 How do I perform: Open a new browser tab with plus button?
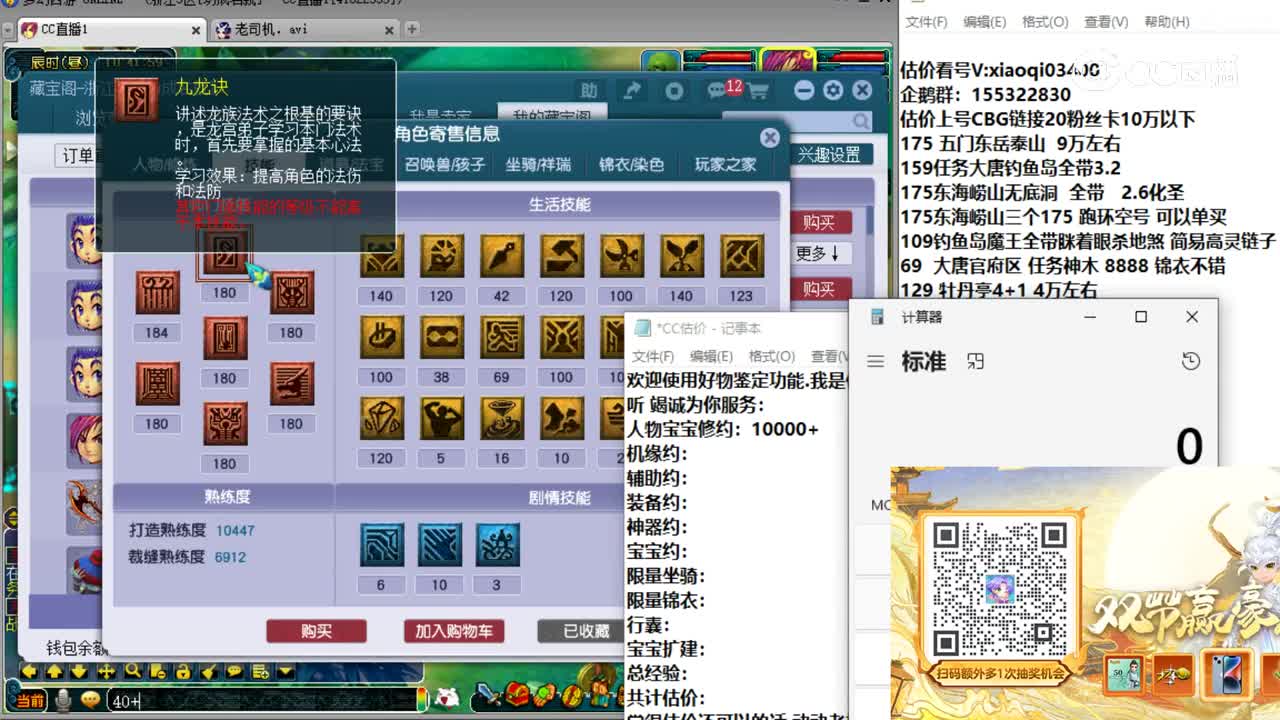(412, 29)
